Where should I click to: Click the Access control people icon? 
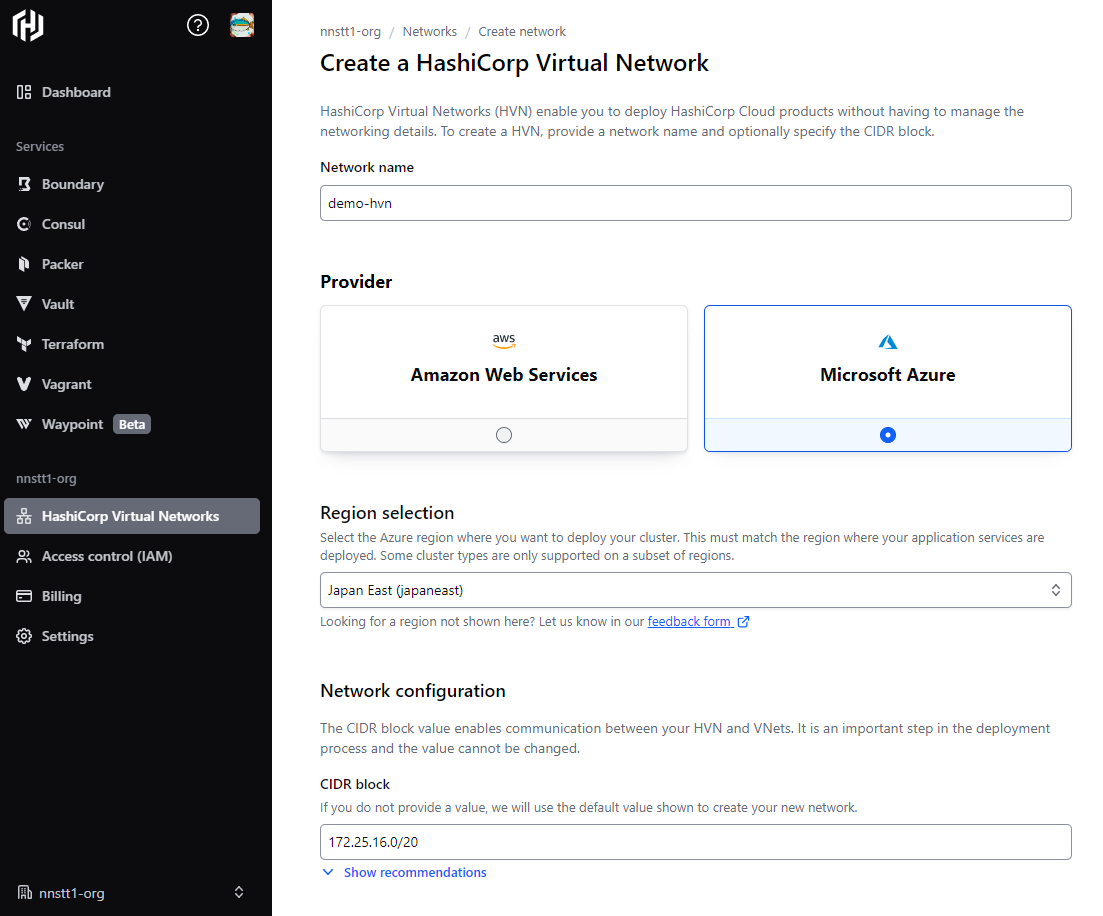(x=24, y=556)
